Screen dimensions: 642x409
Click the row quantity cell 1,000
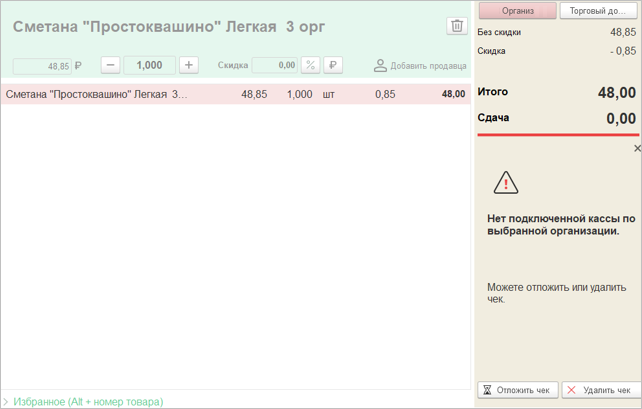click(299, 94)
